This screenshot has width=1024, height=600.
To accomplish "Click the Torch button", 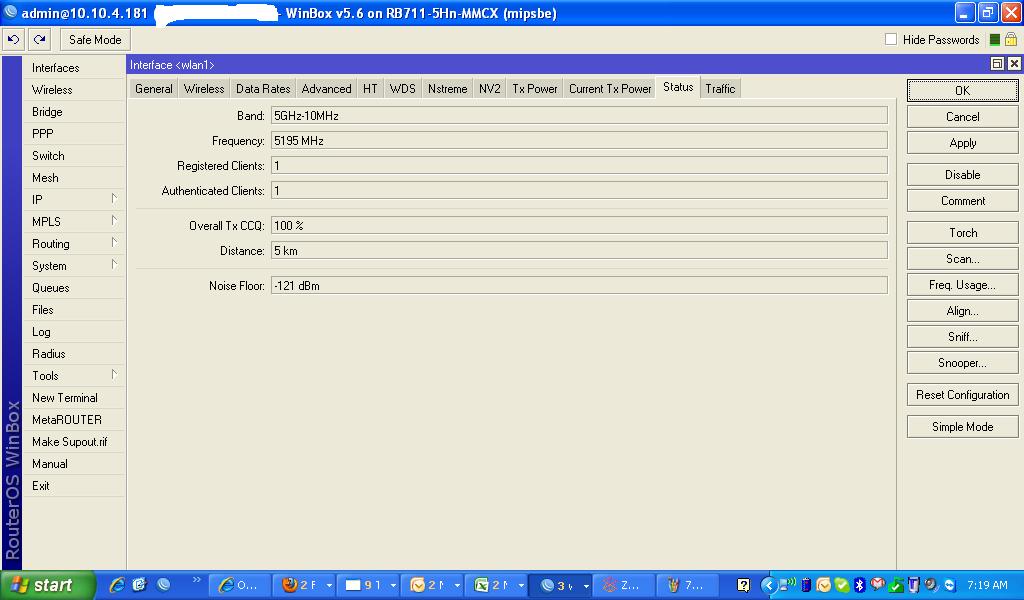I will (963, 233).
